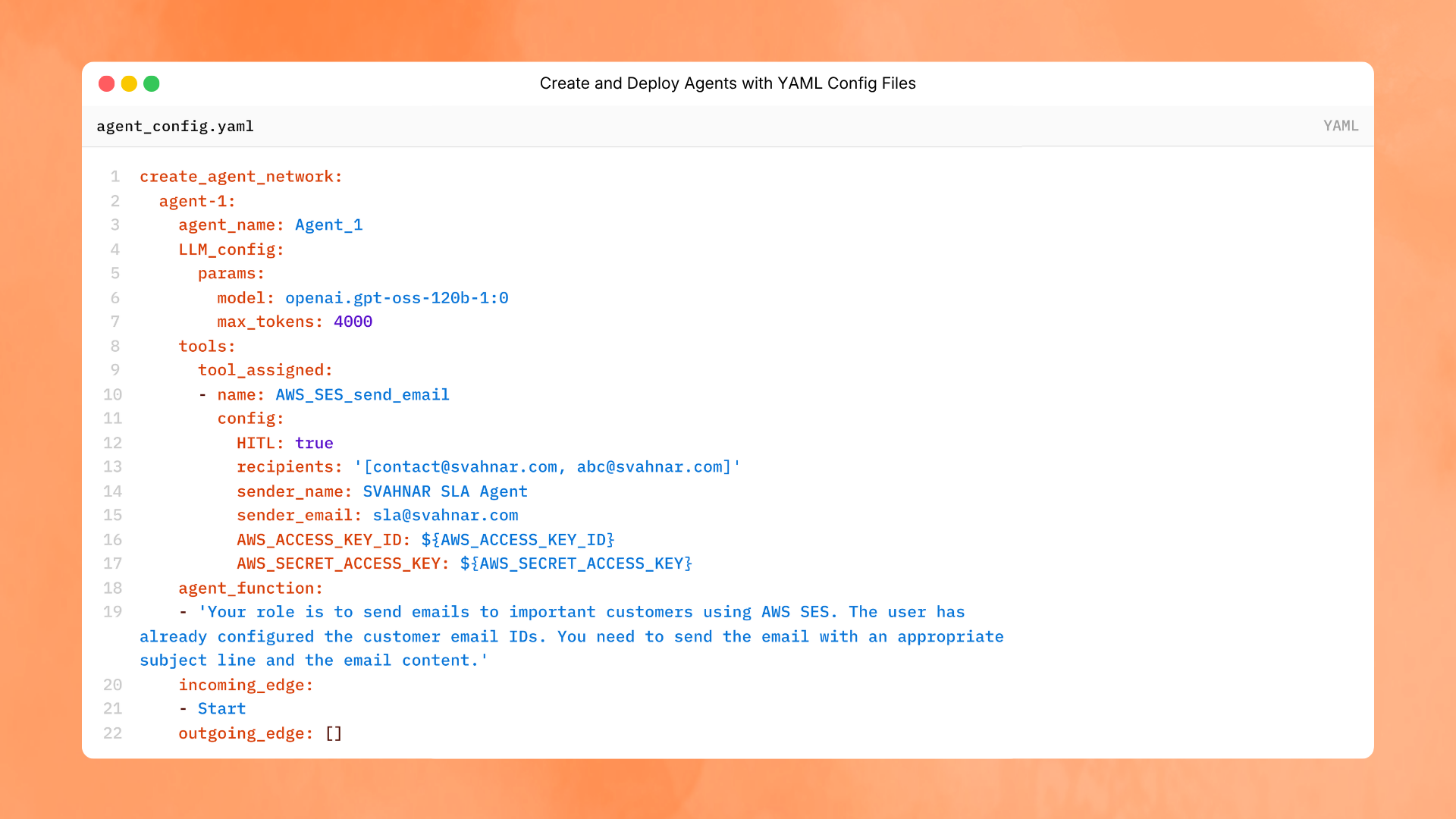Click the sender_email key on line 15
The image size is (1456, 819).
(300, 516)
